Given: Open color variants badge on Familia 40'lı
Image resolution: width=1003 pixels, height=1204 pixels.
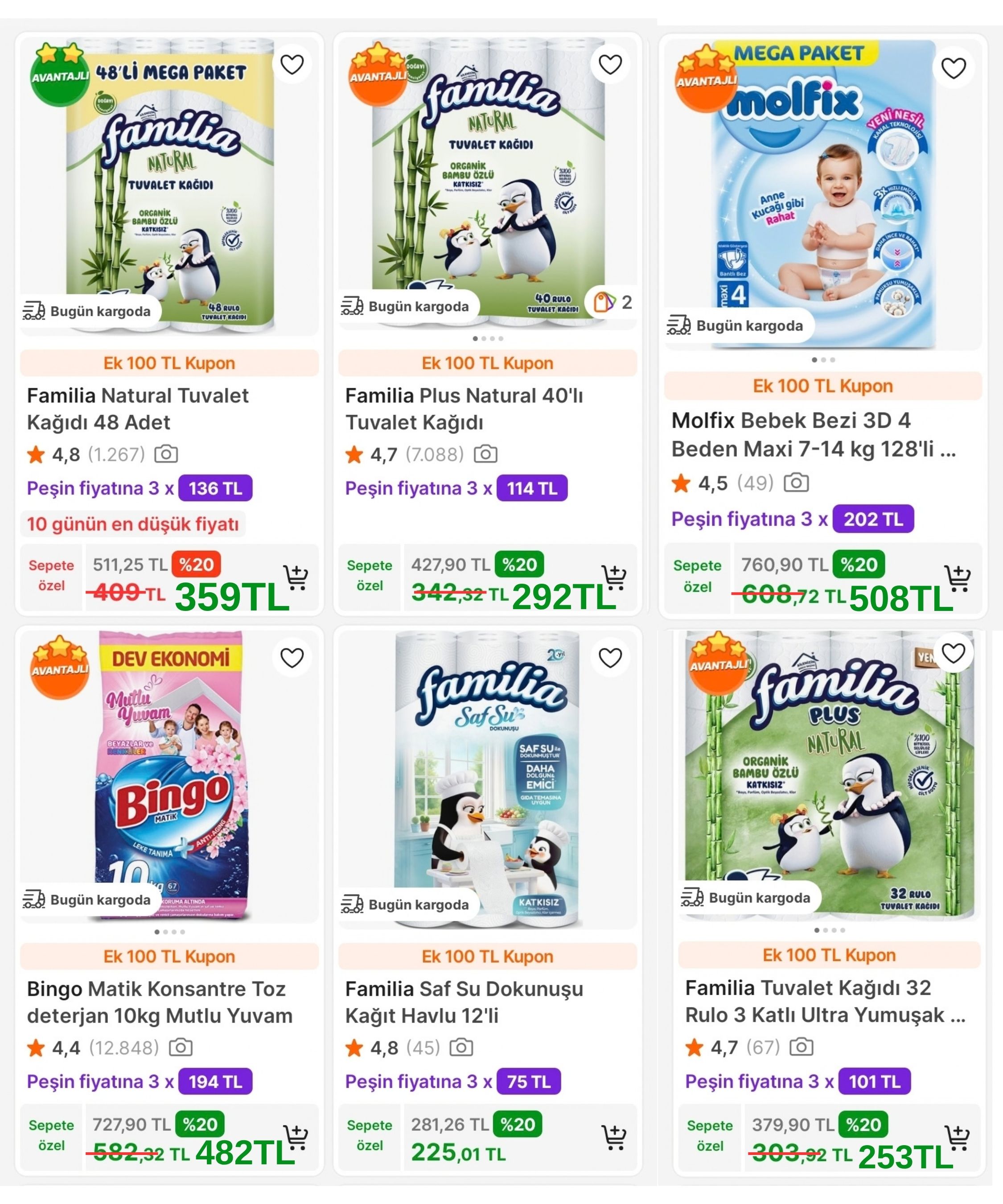Looking at the screenshot, I should tap(612, 301).
